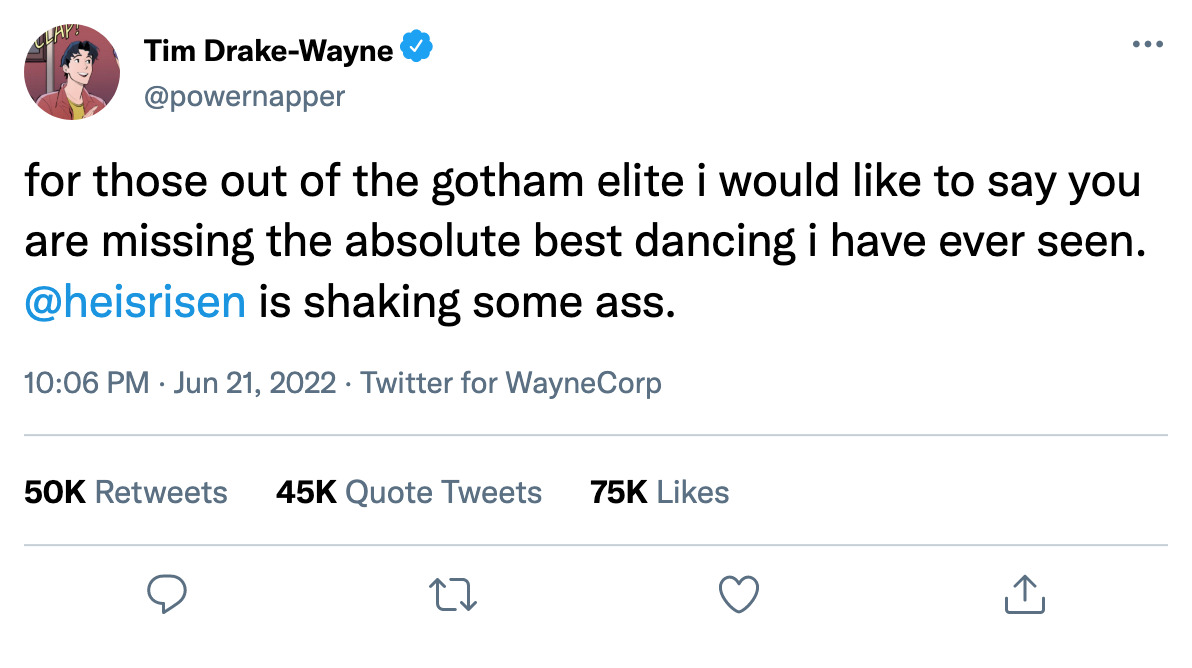Open the @powernapper handle

pos(245,97)
